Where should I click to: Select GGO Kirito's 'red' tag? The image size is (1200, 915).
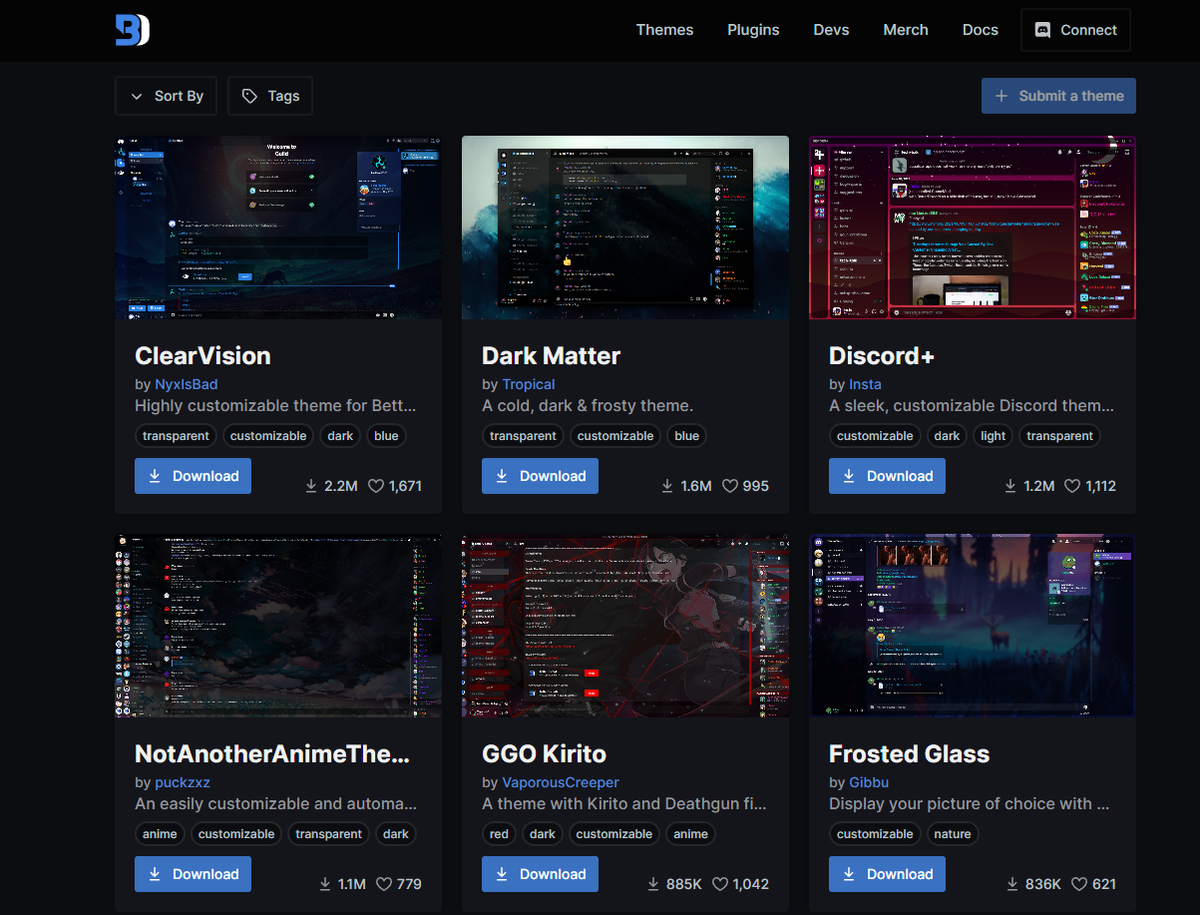[x=500, y=834]
